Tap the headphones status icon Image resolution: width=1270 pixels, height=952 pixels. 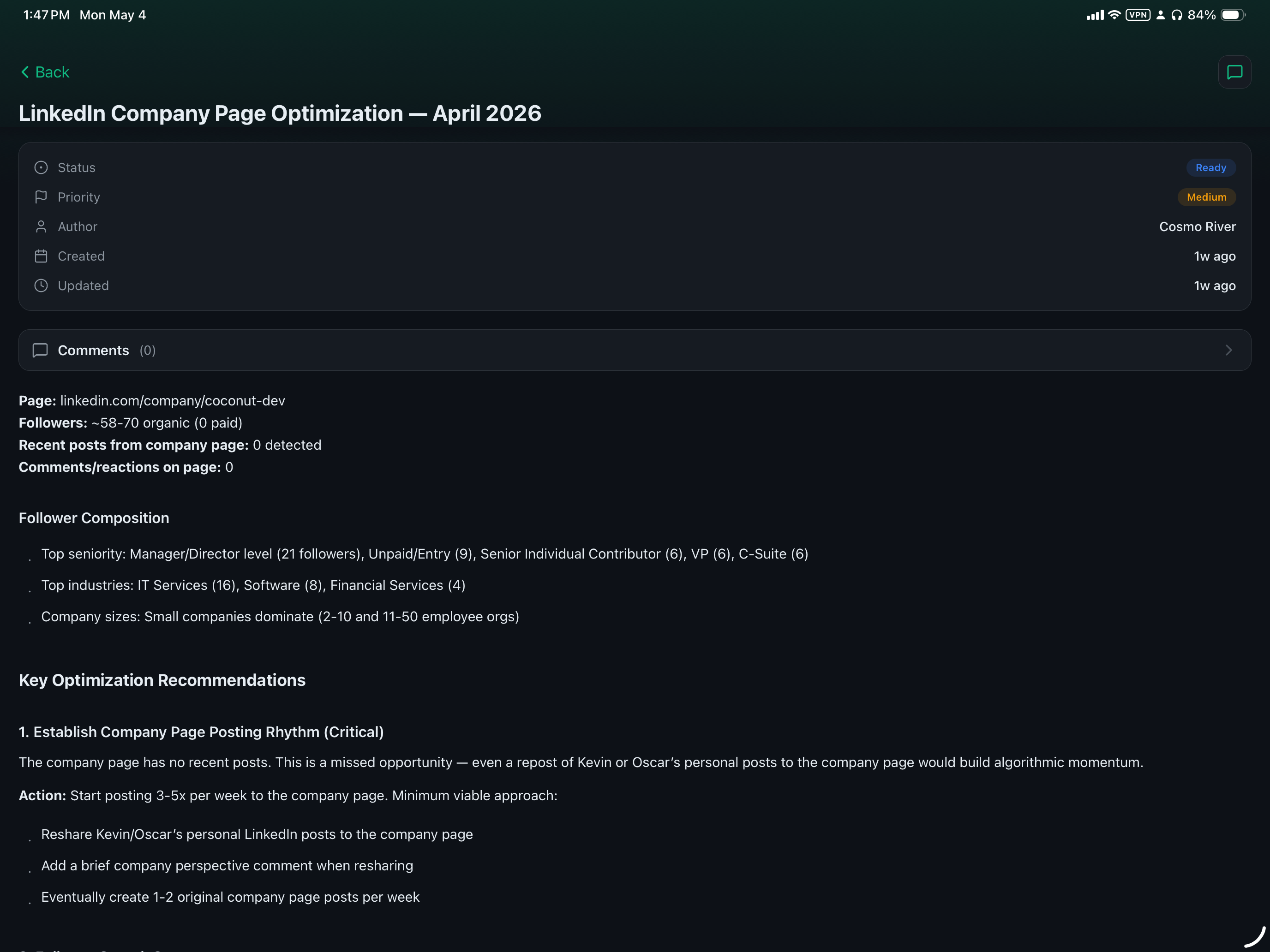(x=1177, y=15)
